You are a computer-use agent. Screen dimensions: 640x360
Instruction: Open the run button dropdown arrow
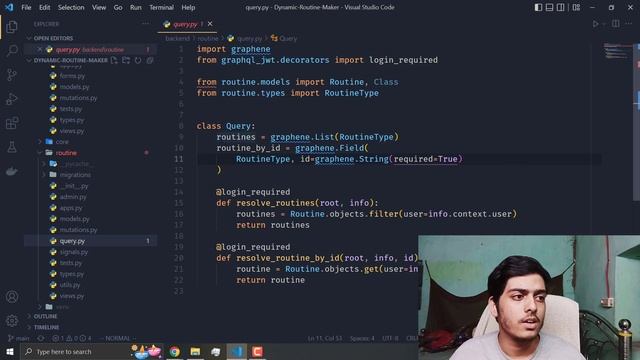(x=604, y=24)
